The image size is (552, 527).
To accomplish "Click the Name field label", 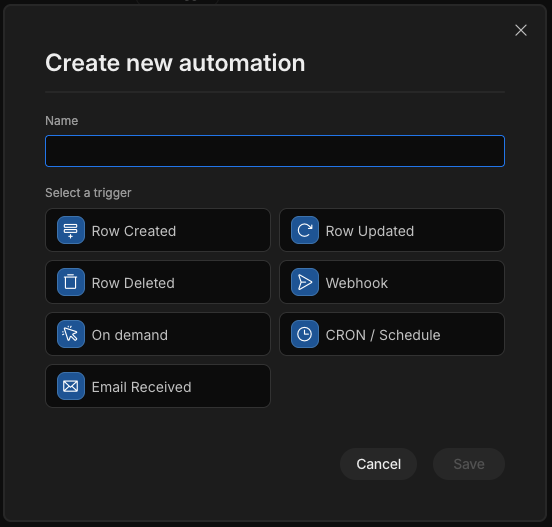I will 62,121.
